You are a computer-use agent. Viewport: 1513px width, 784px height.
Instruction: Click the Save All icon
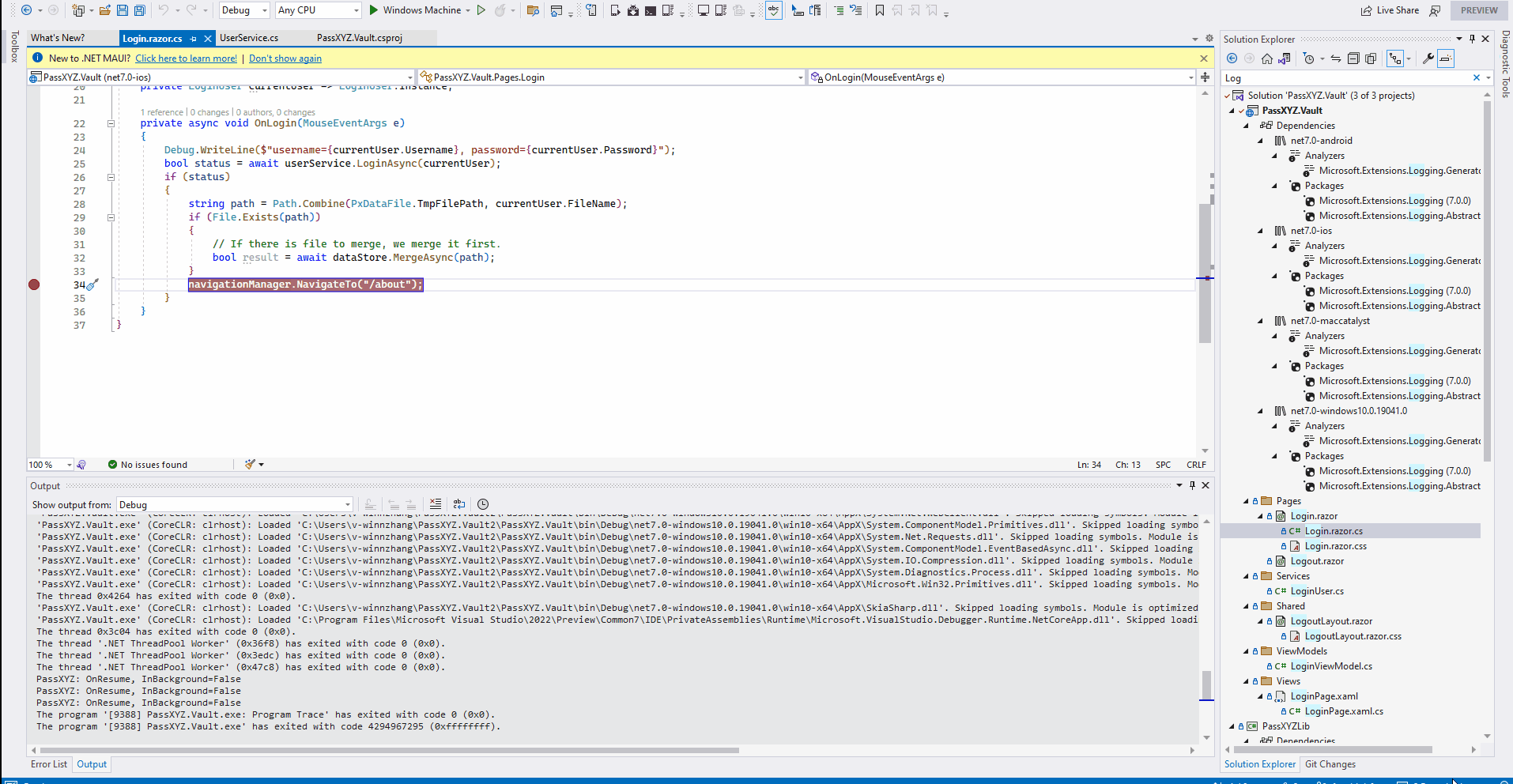coord(139,10)
